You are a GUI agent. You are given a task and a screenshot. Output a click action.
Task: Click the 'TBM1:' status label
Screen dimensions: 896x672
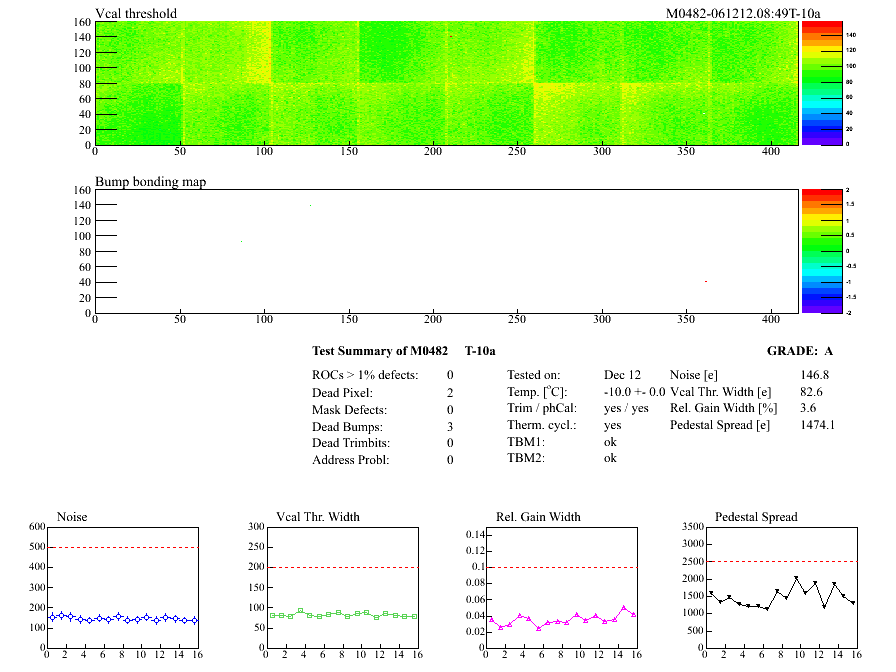pos(526,441)
